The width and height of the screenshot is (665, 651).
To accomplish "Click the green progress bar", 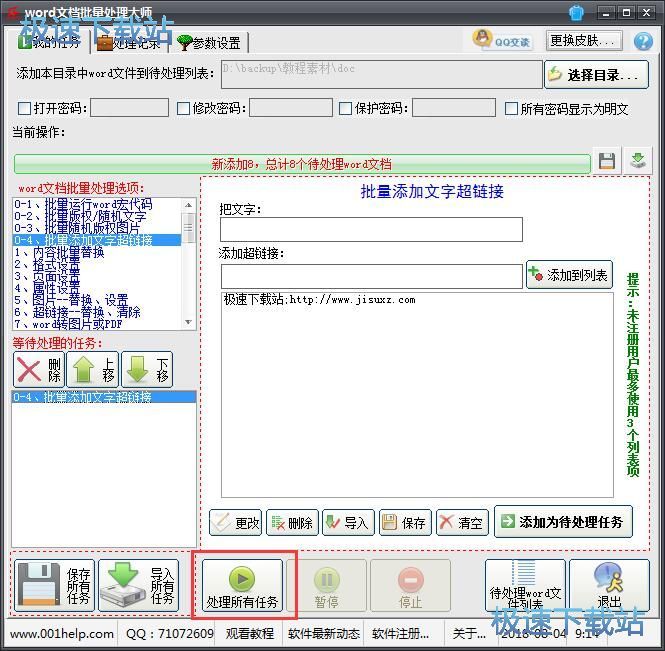I will [x=302, y=164].
